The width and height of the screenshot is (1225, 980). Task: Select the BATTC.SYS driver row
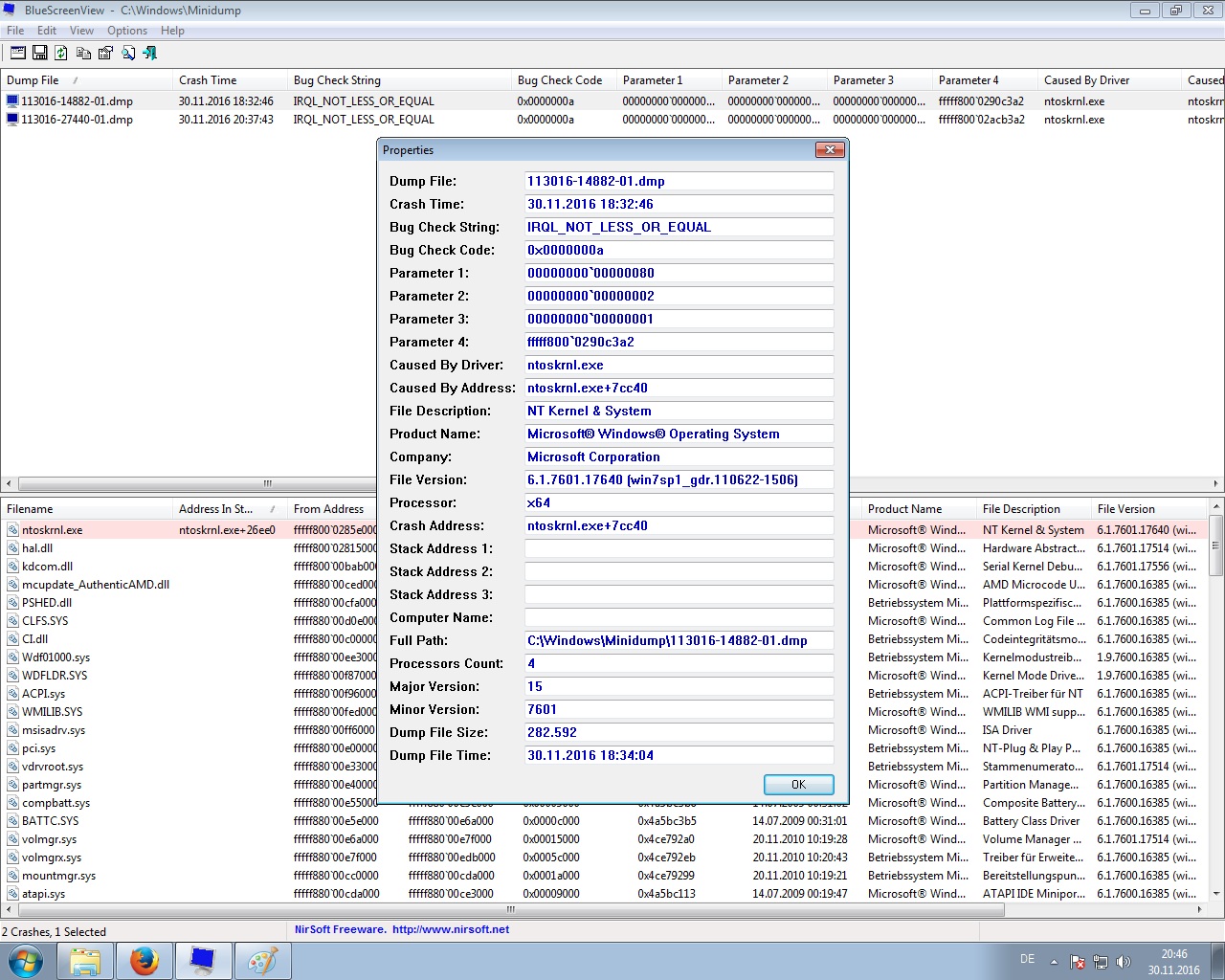(604, 821)
